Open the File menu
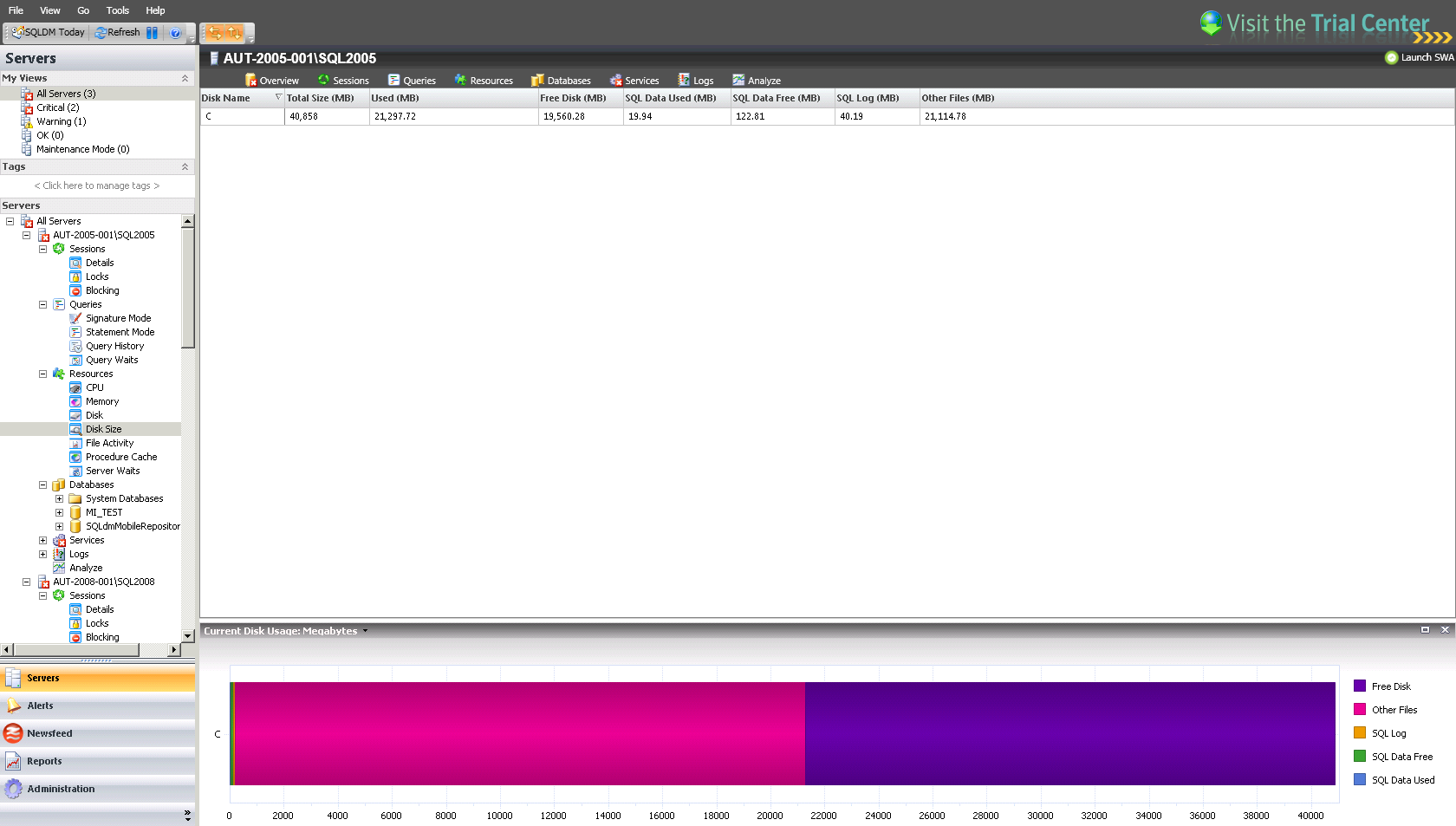 16,10
